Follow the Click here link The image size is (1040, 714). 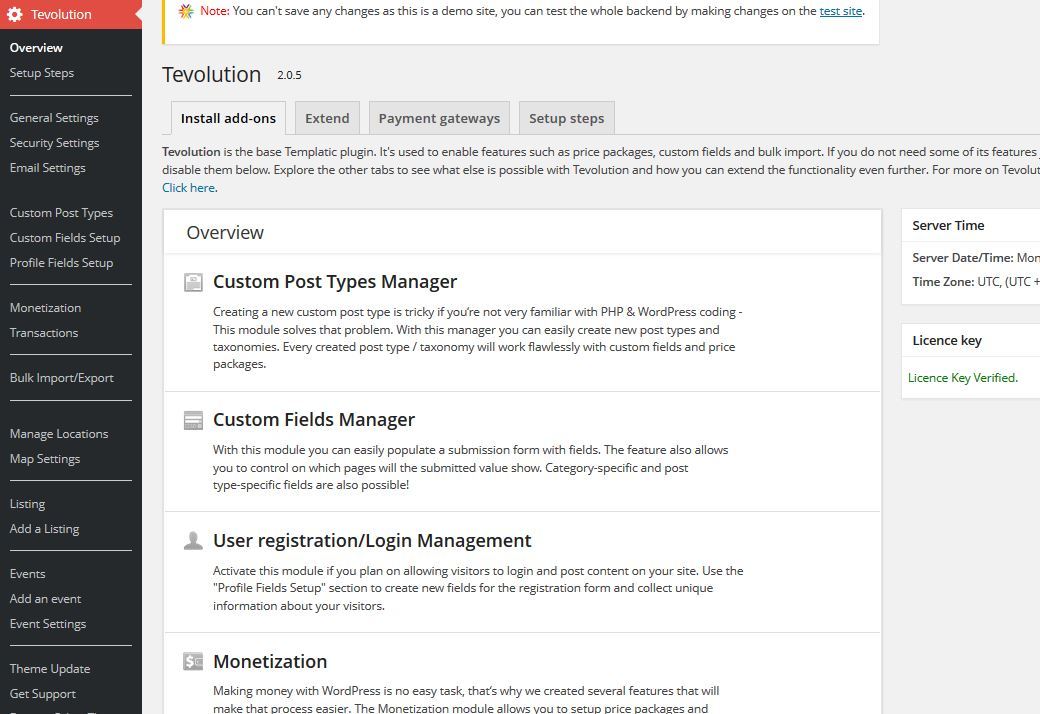tap(188, 188)
